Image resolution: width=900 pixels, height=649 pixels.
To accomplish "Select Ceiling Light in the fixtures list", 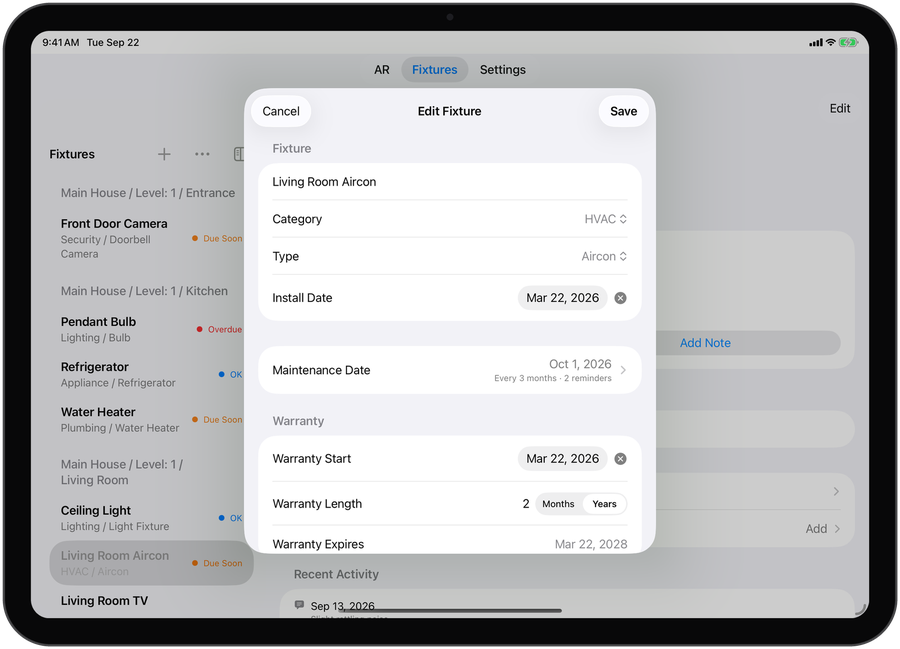I will coord(152,518).
